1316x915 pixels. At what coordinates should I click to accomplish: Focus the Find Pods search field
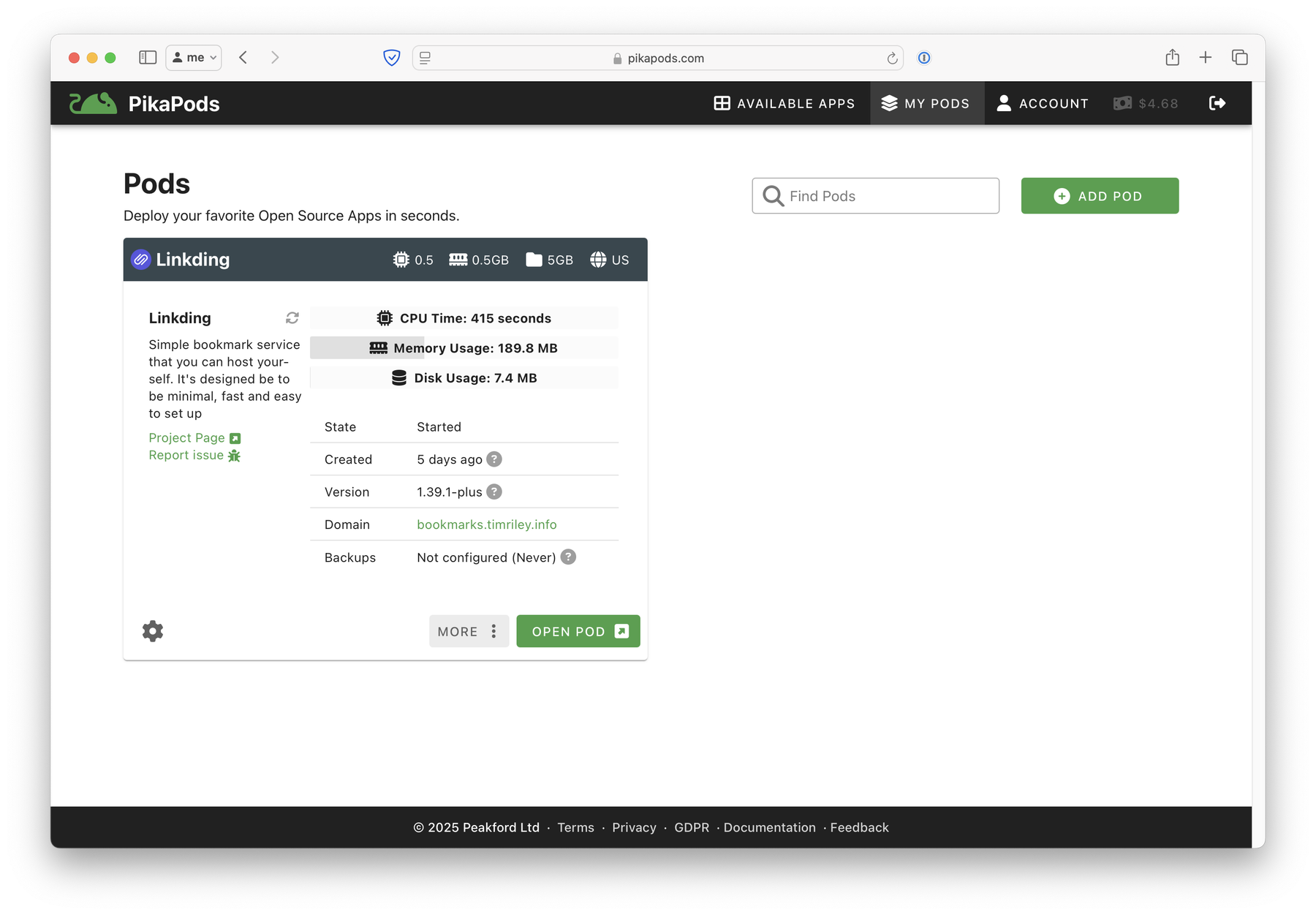[875, 196]
